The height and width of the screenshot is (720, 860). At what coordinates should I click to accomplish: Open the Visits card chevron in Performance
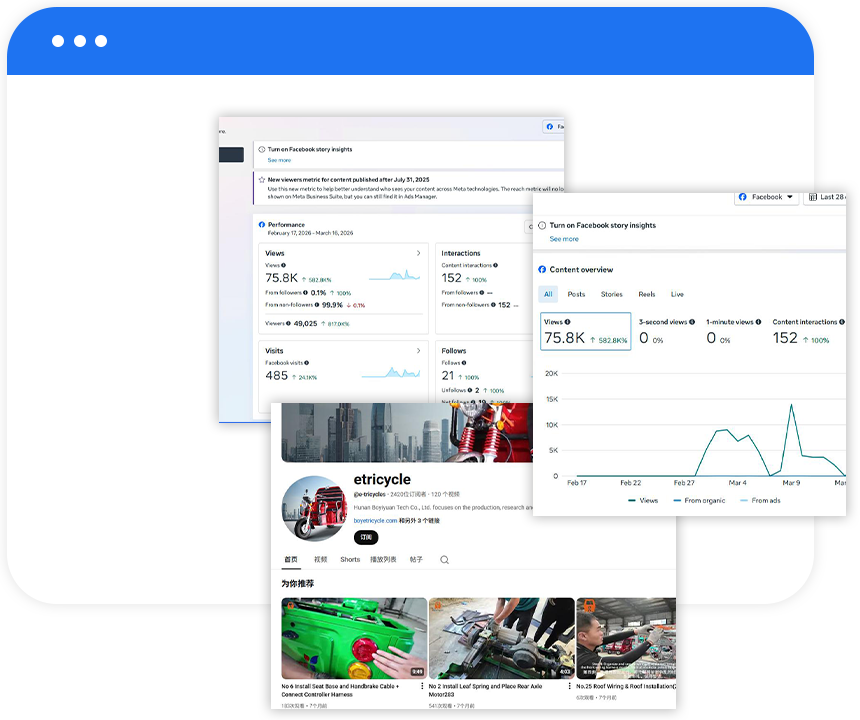(418, 351)
